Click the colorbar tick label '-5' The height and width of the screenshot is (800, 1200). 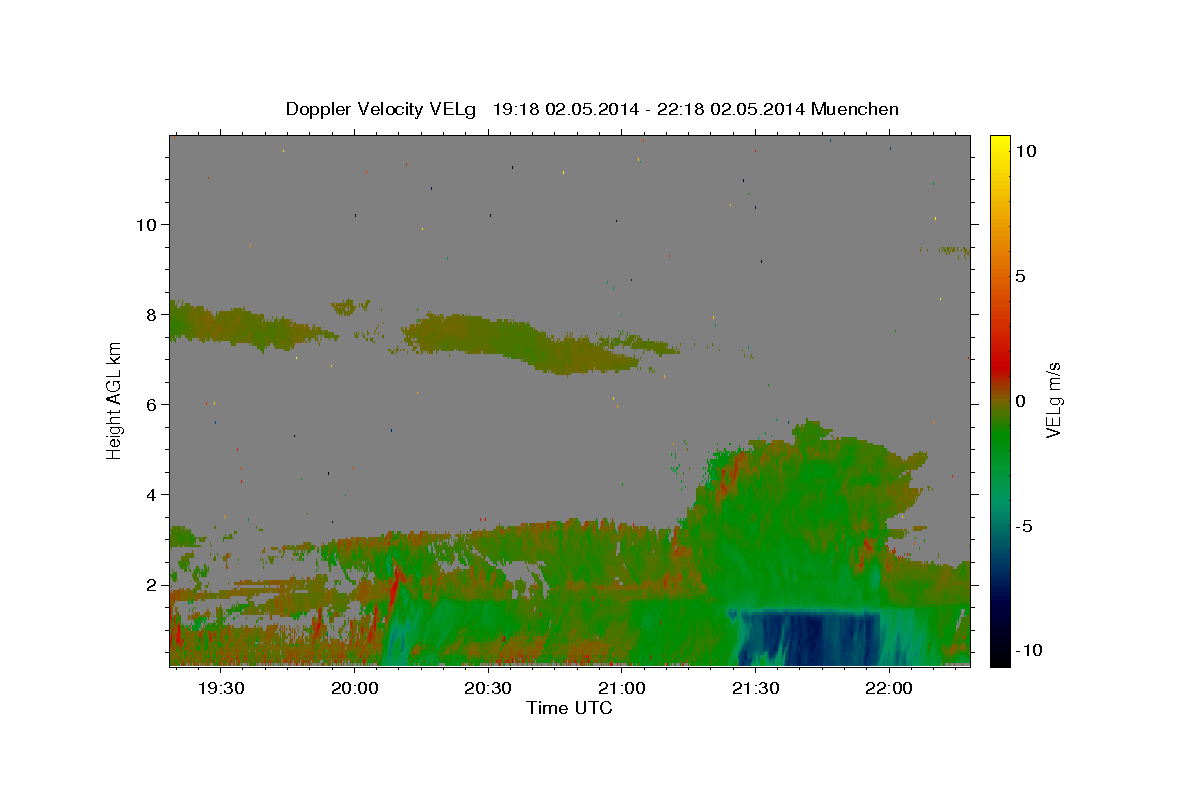[1023, 526]
